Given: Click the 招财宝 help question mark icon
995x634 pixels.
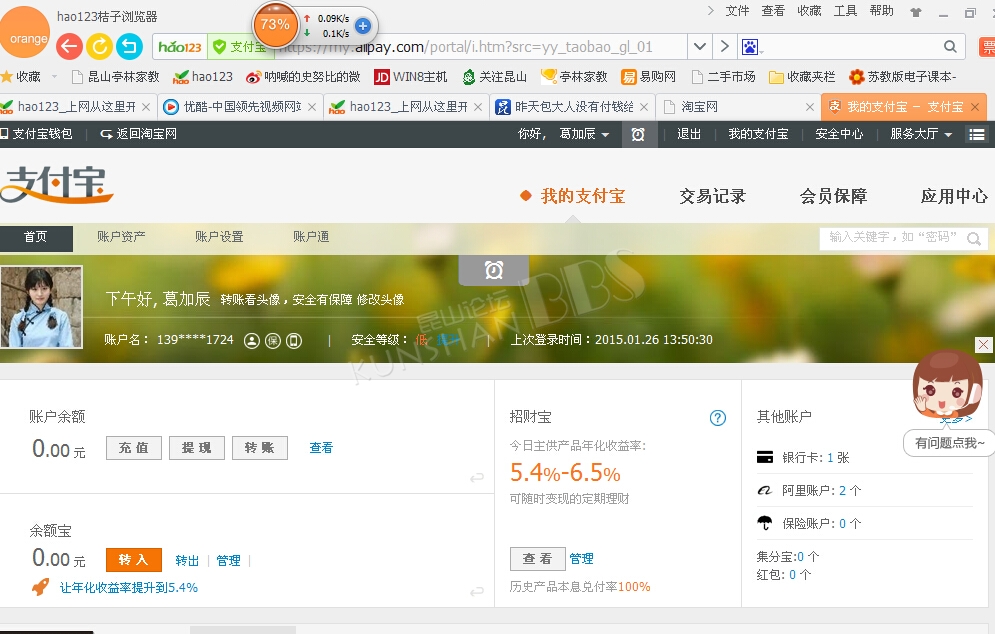Looking at the screenshot, I should click(x=718, y=418).
